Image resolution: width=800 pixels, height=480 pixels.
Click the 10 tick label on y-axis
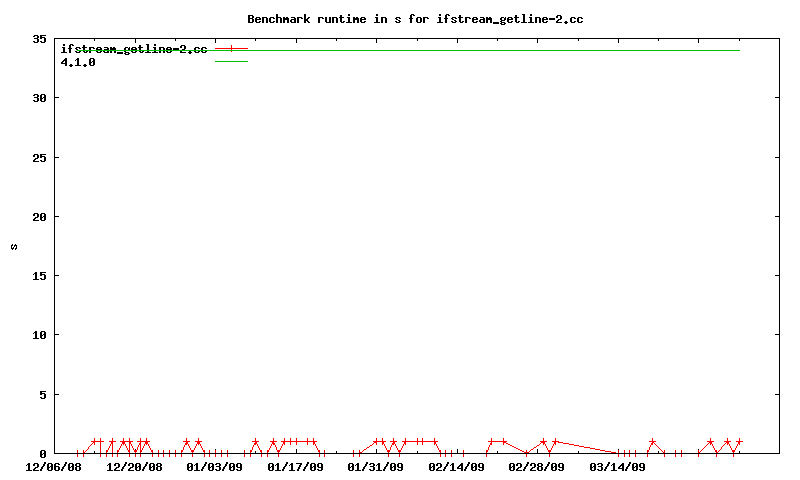(39, 335)
